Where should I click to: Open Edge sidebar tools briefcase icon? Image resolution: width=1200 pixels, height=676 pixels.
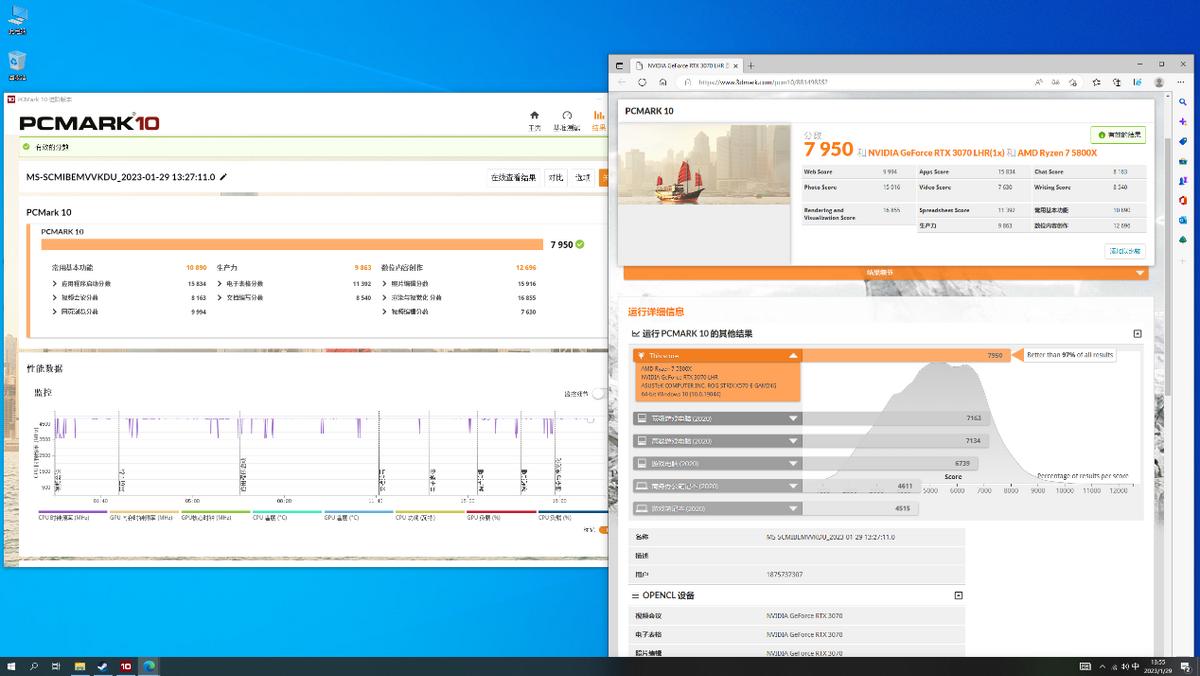click(x=1183, y=160)
